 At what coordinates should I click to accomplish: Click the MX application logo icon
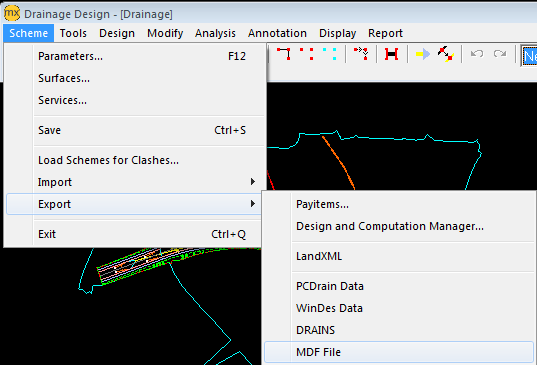(12, 13)
